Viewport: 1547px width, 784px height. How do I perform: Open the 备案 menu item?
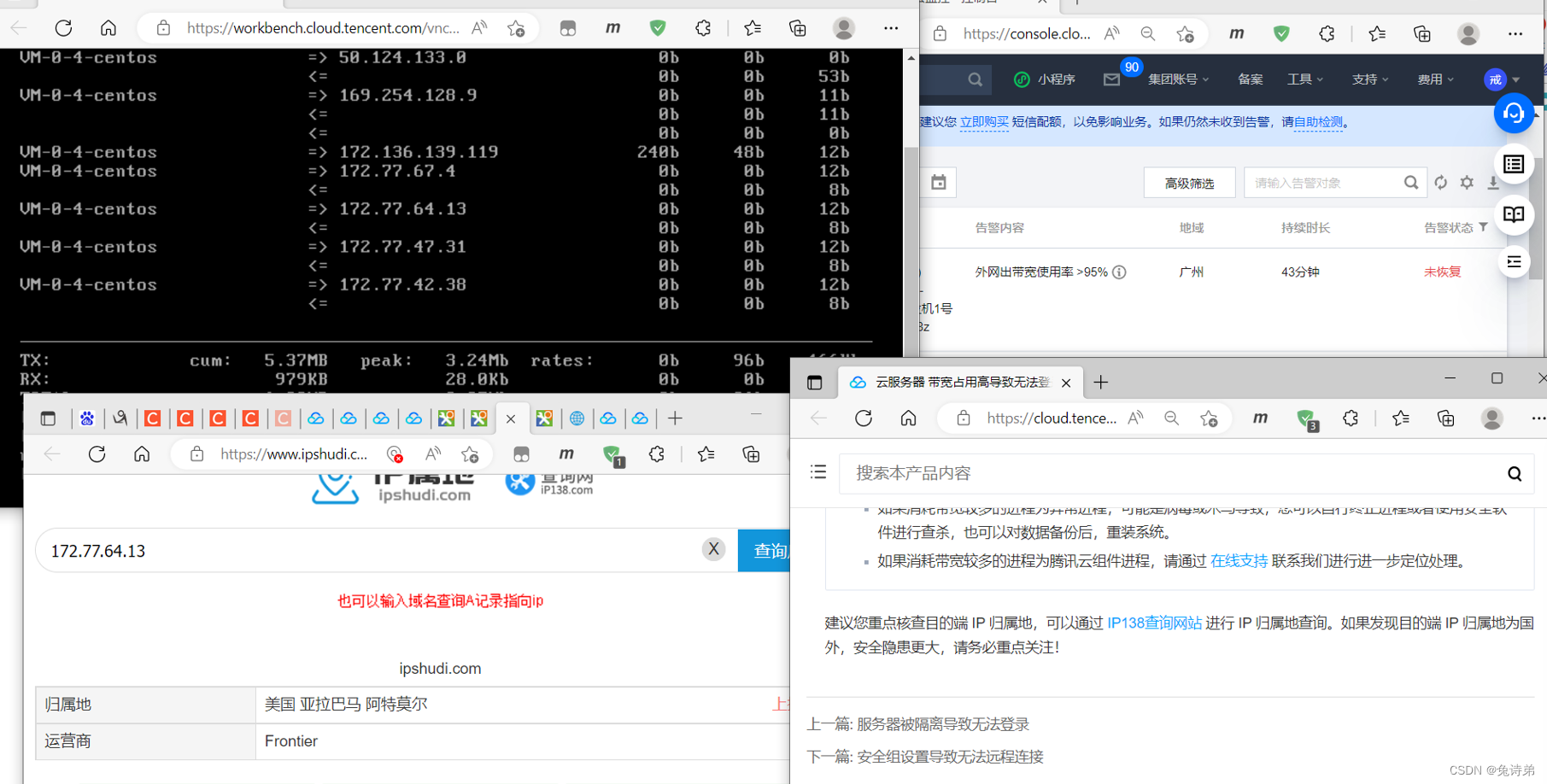pos(1250,79)
